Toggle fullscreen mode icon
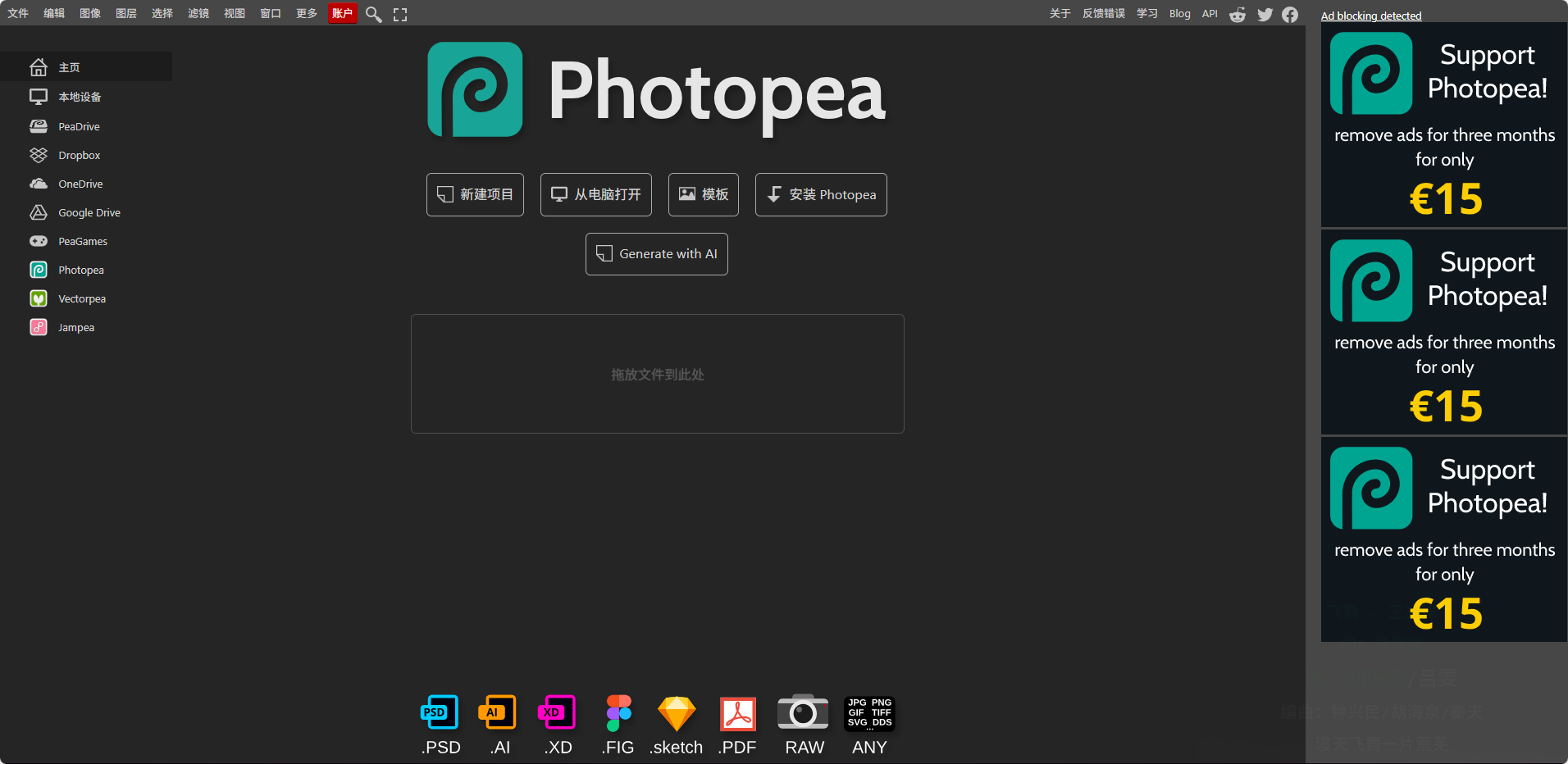Viewport: 1568px width, 764px height. point(400,14)
